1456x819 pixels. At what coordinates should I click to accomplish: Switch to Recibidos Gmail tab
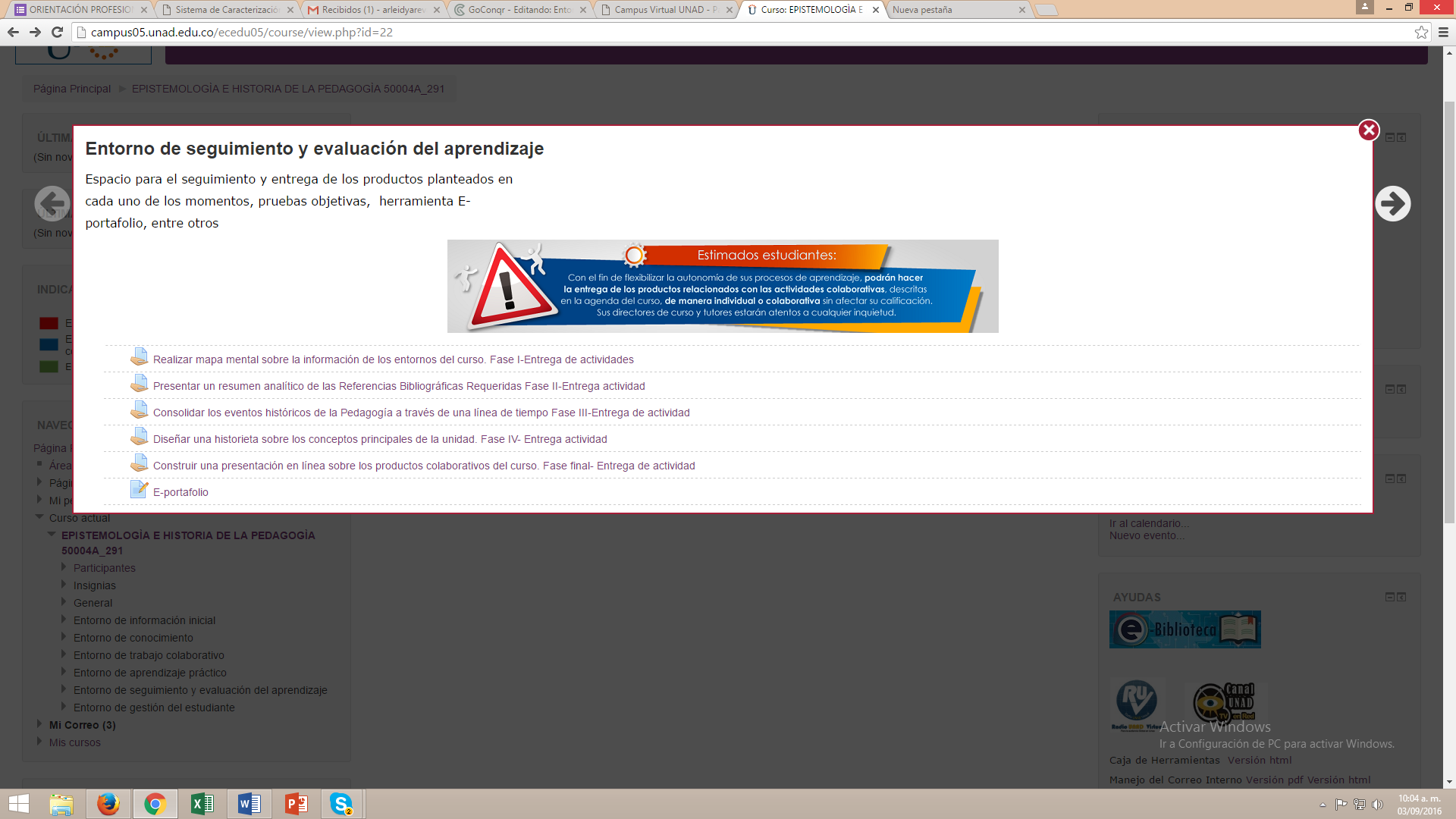(x=372, y=10)
